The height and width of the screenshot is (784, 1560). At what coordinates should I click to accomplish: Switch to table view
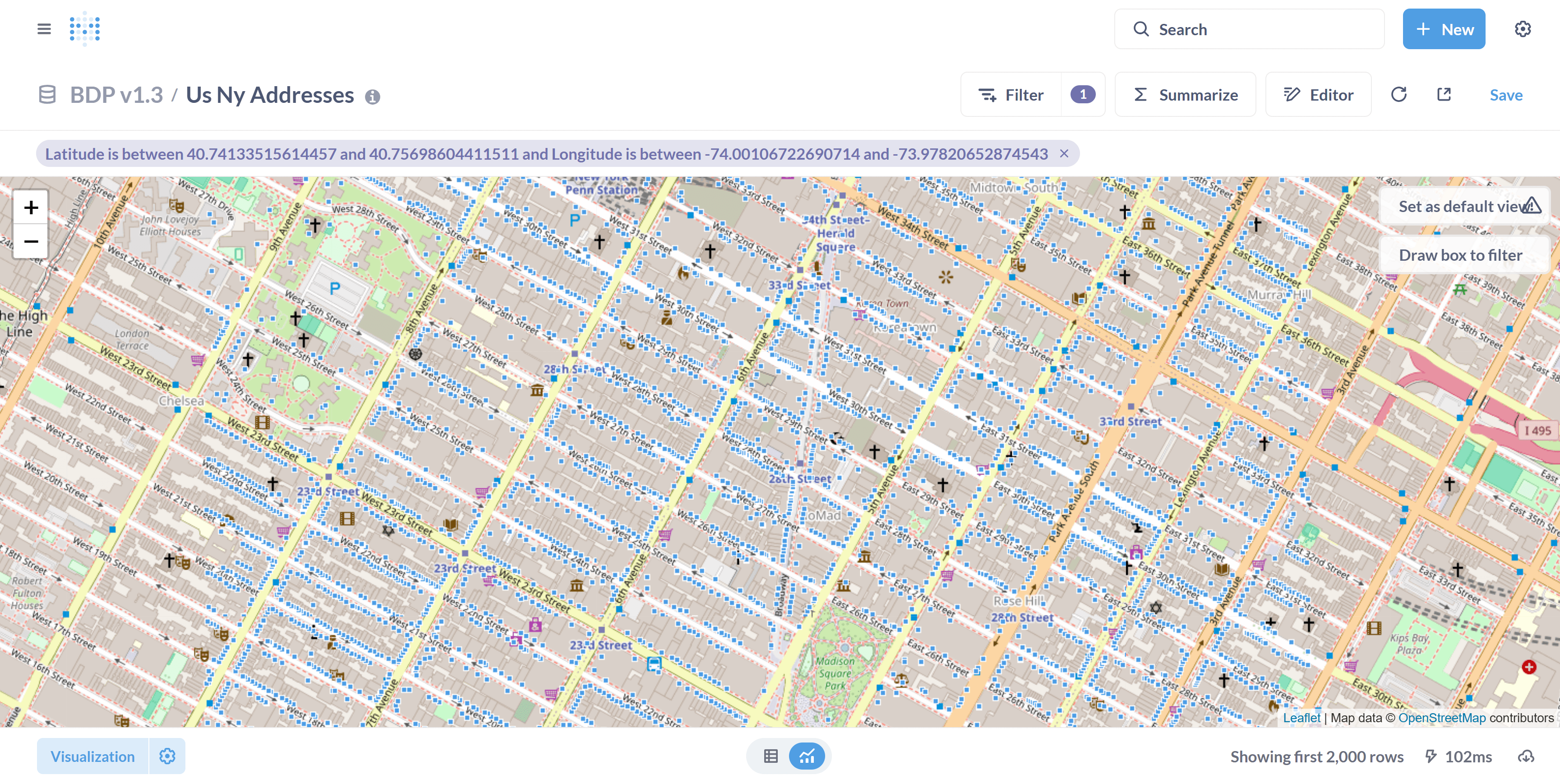pyautogui.click(x=771, y=756)
